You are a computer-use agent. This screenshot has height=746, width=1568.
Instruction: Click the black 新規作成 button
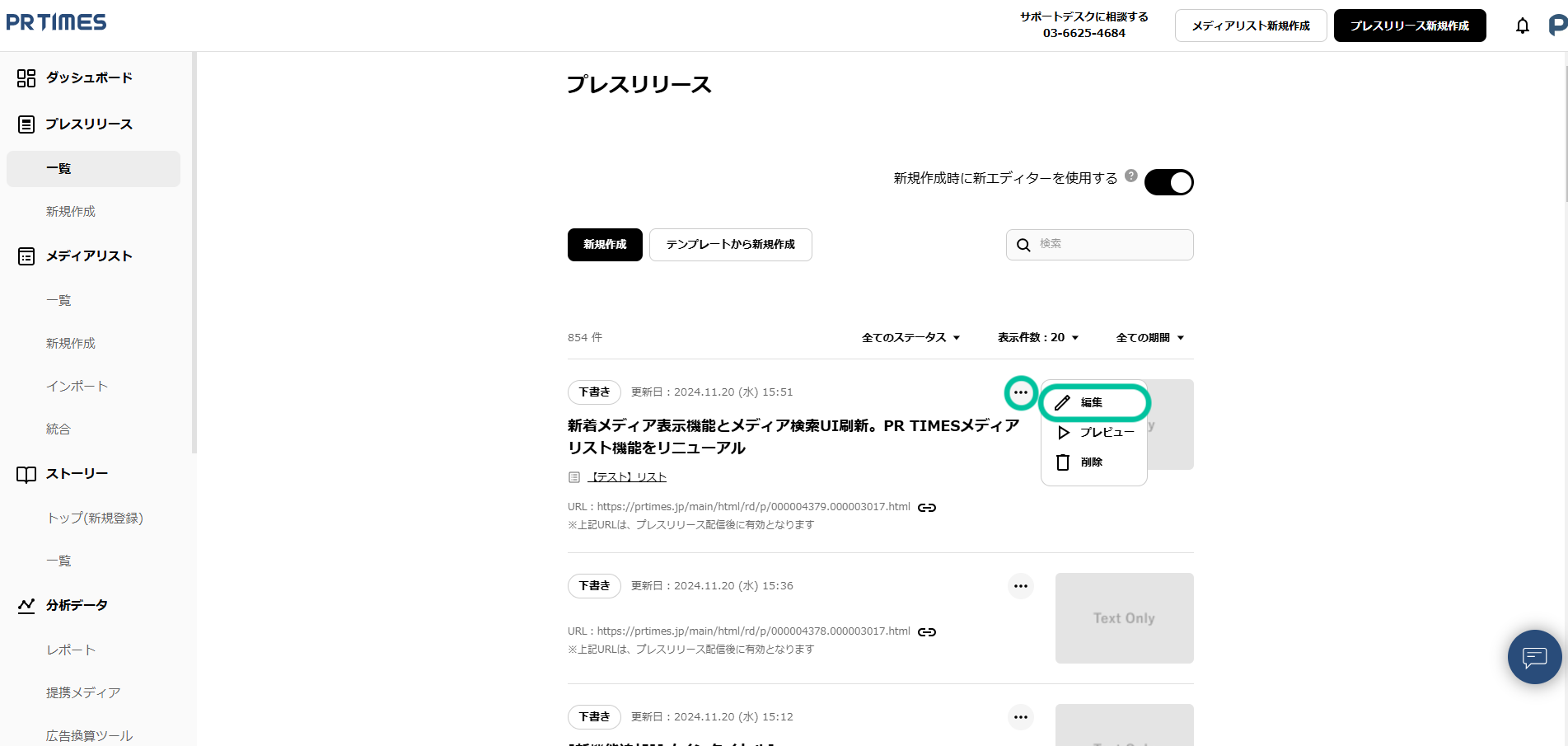605,245
